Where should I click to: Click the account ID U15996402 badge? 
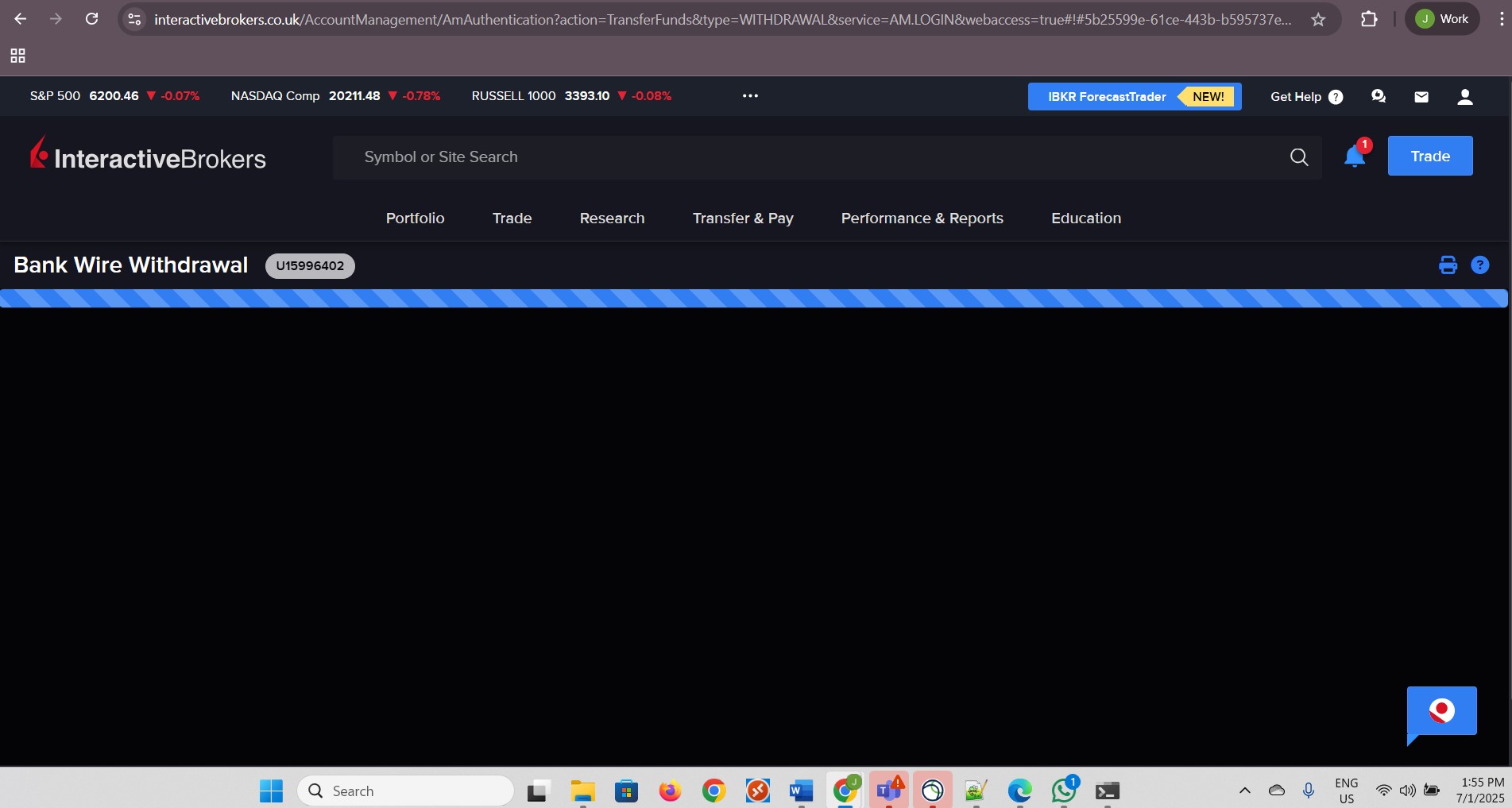point(310,266)
